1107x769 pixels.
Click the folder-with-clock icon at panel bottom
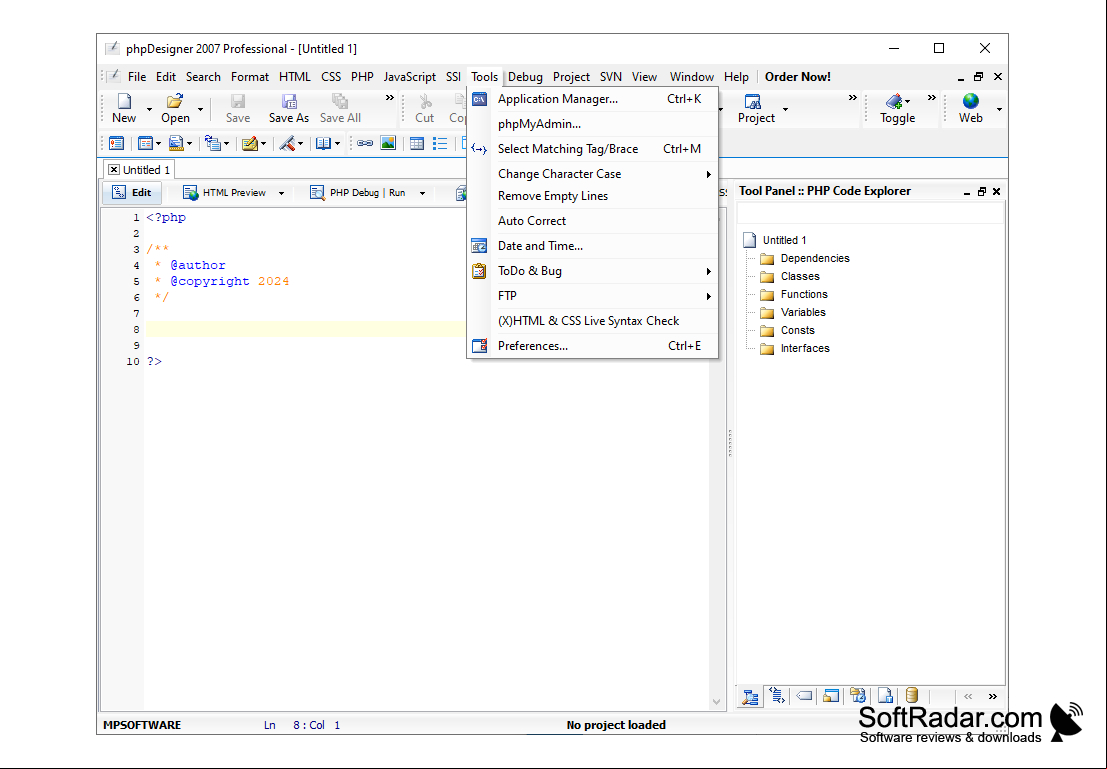coord(858,696)
